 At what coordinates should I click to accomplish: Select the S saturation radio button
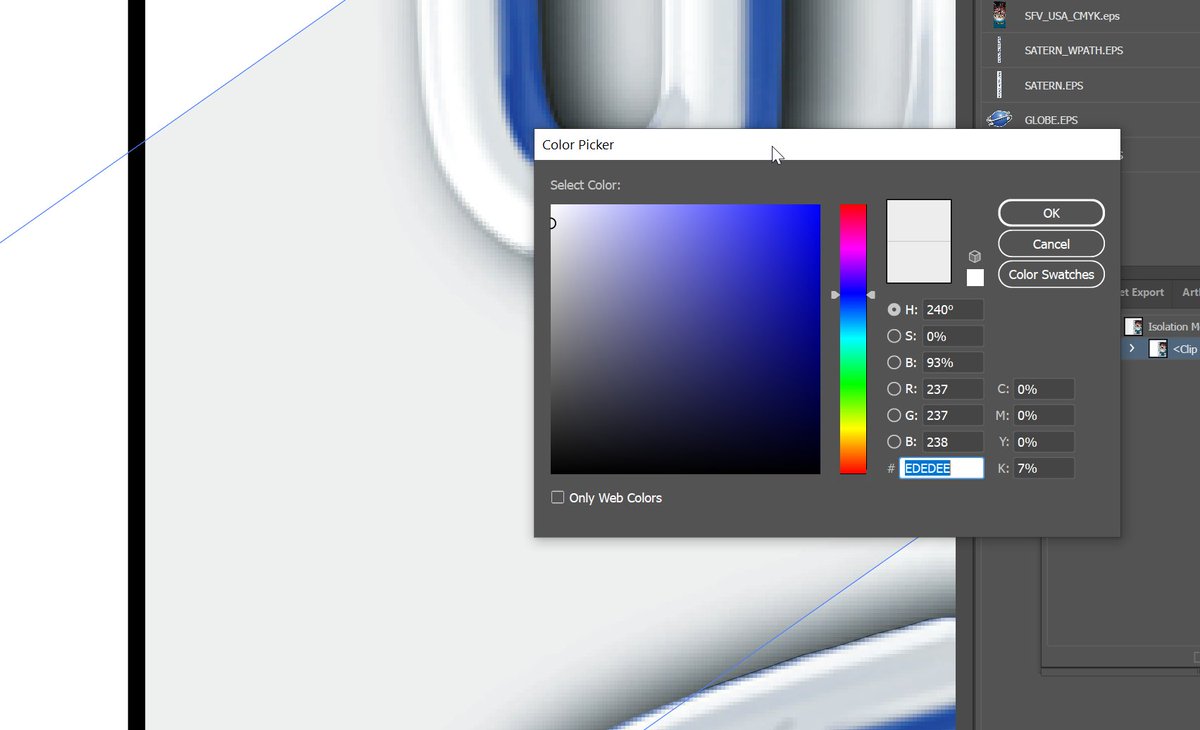click(894, 336)
